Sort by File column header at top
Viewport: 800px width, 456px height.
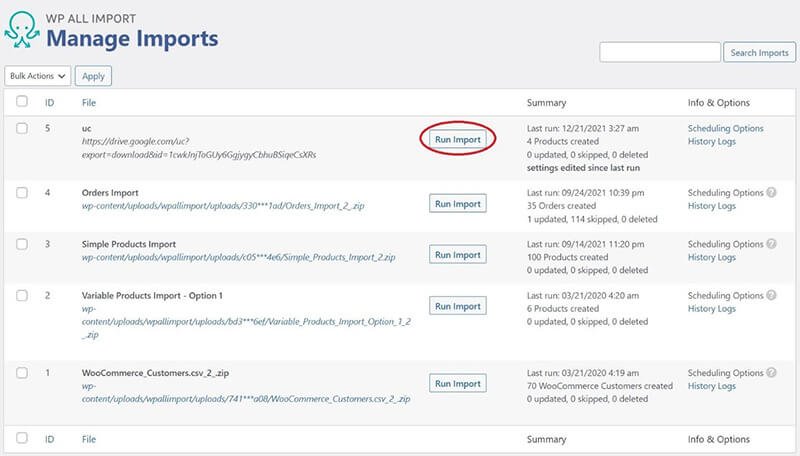pyautogui.click(x=89, y=103)
